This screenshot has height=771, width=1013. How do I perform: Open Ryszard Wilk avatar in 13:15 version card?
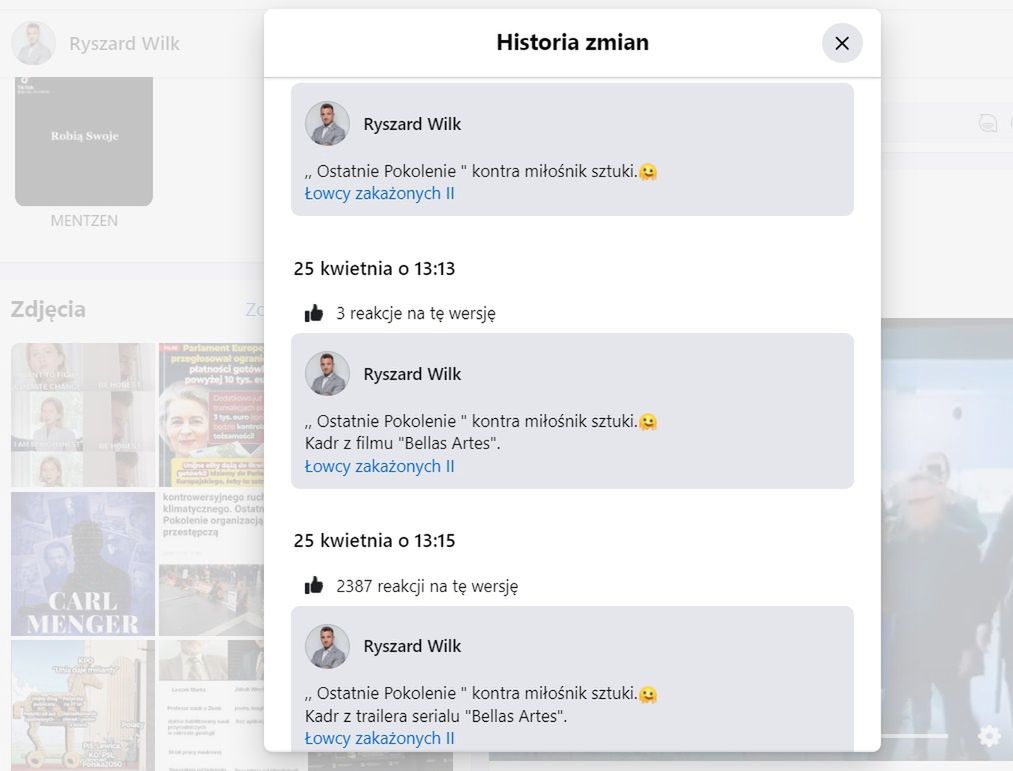click(x=328, y=646)
